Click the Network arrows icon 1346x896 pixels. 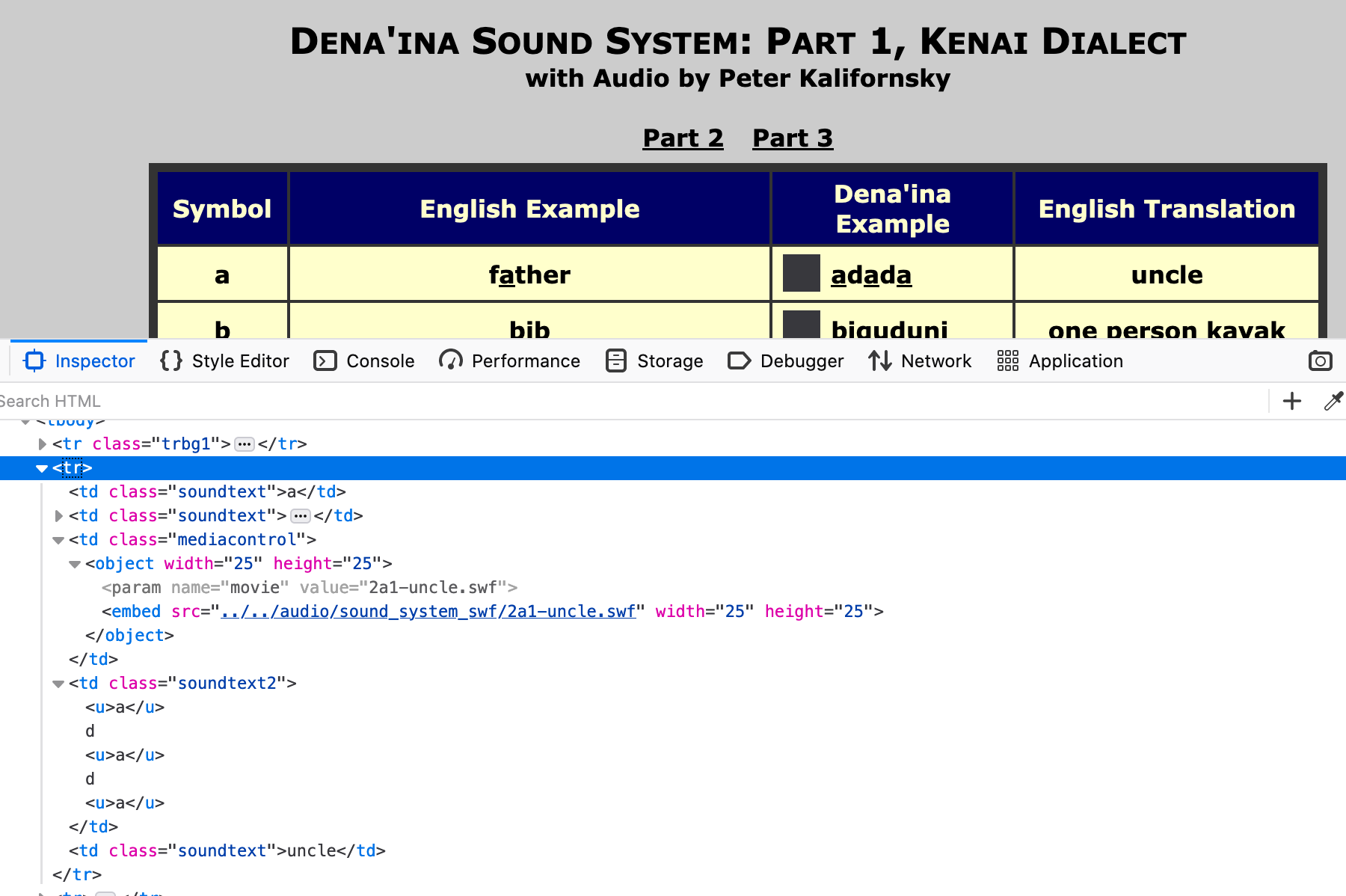point(880,361)
